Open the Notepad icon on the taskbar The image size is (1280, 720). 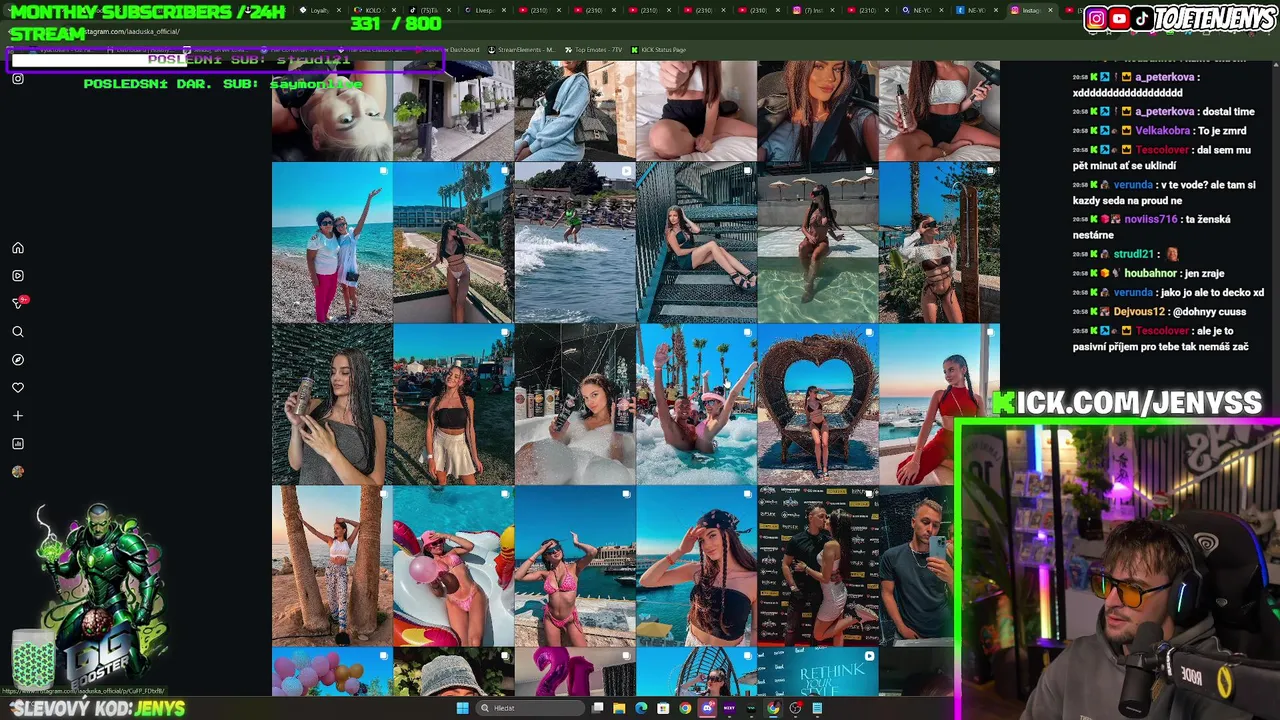pos(817,708)
